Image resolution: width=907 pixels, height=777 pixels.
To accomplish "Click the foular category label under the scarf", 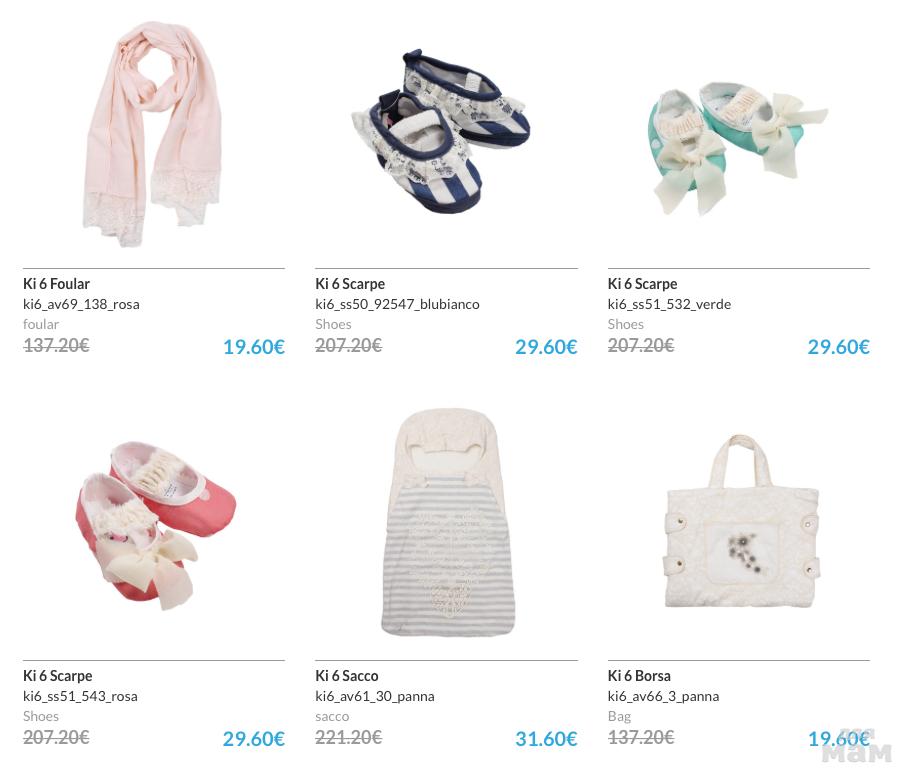I will click(x=41, y=324).
